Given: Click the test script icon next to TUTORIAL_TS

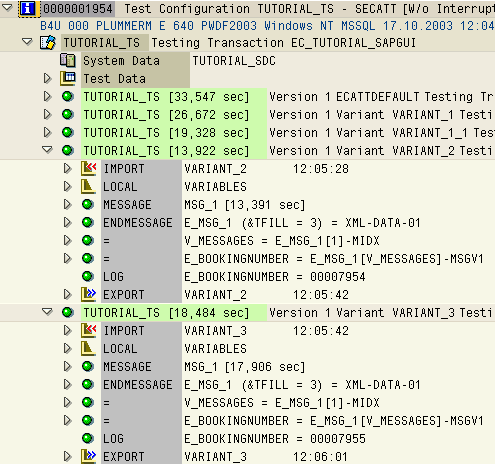Looking at the screenshot, I should tap(48, 43).
